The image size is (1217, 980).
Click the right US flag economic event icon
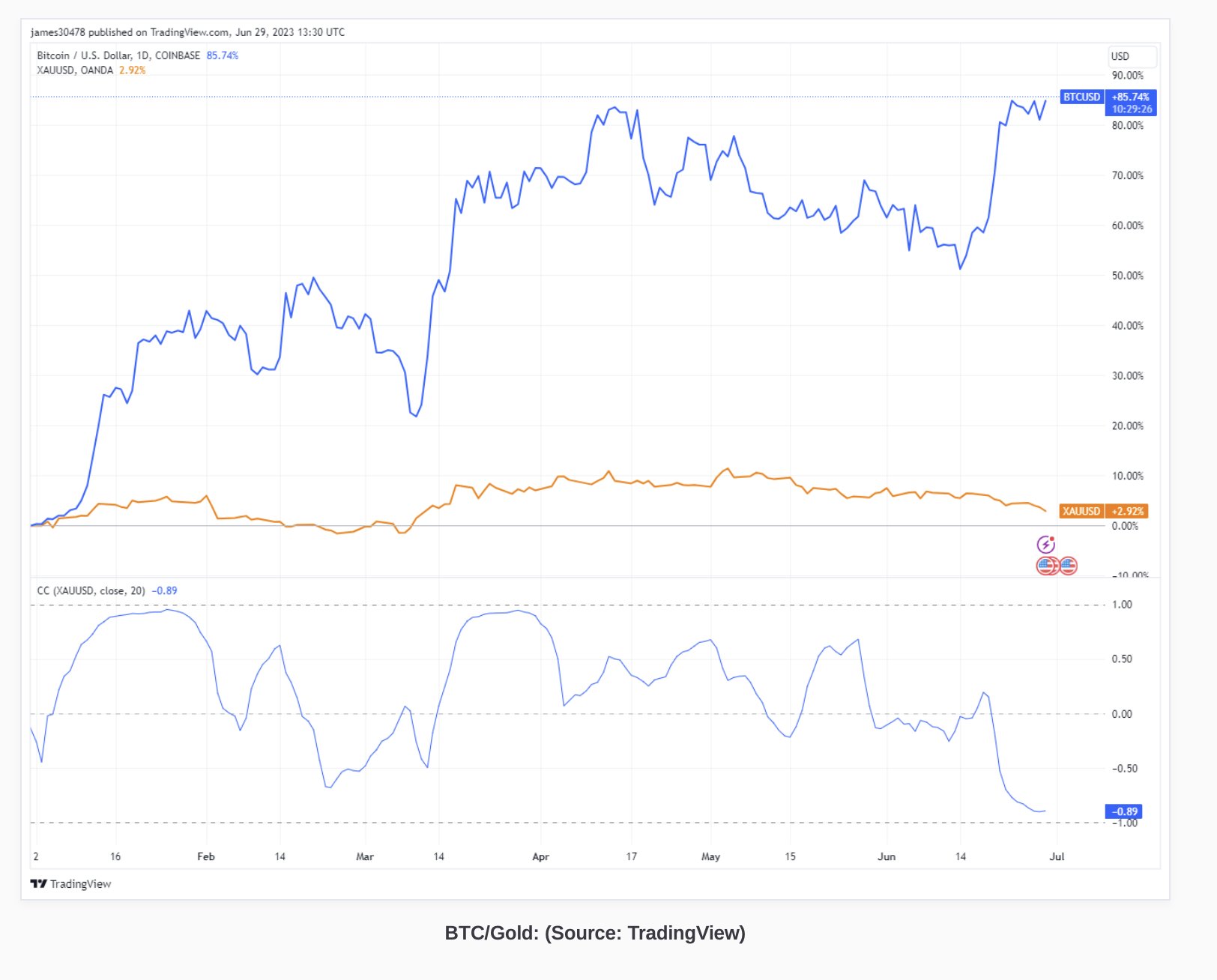[1068, 566]
